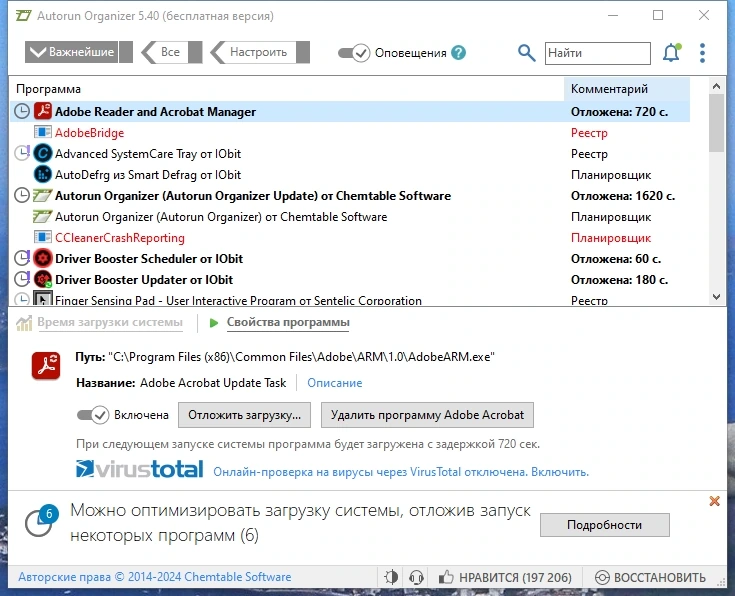Click the large Adobe icon in properties panel
The height and width of the screenshot is (596, 735).
pos(46,366)
